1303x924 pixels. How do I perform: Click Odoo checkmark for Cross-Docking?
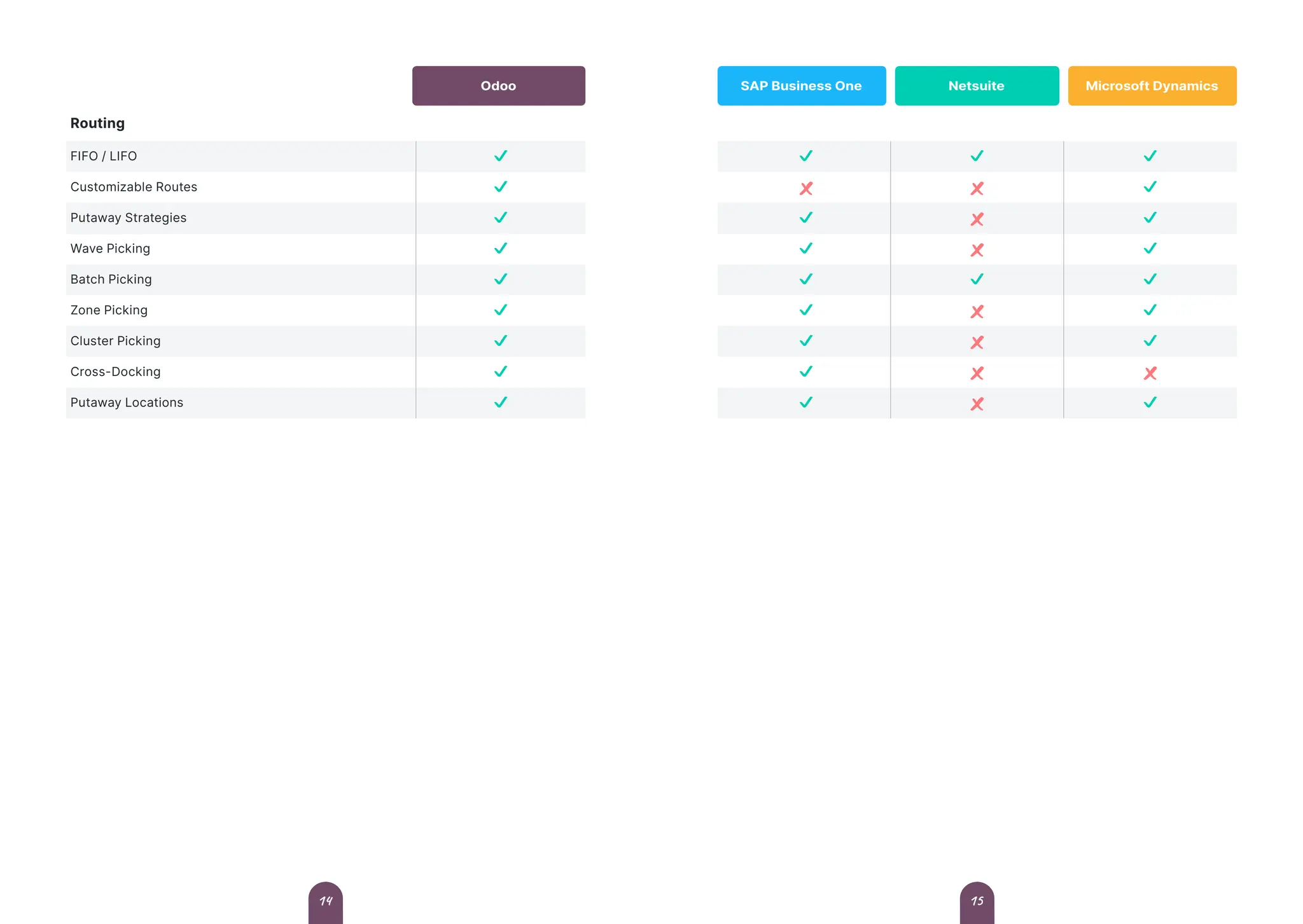coord(501,371)
